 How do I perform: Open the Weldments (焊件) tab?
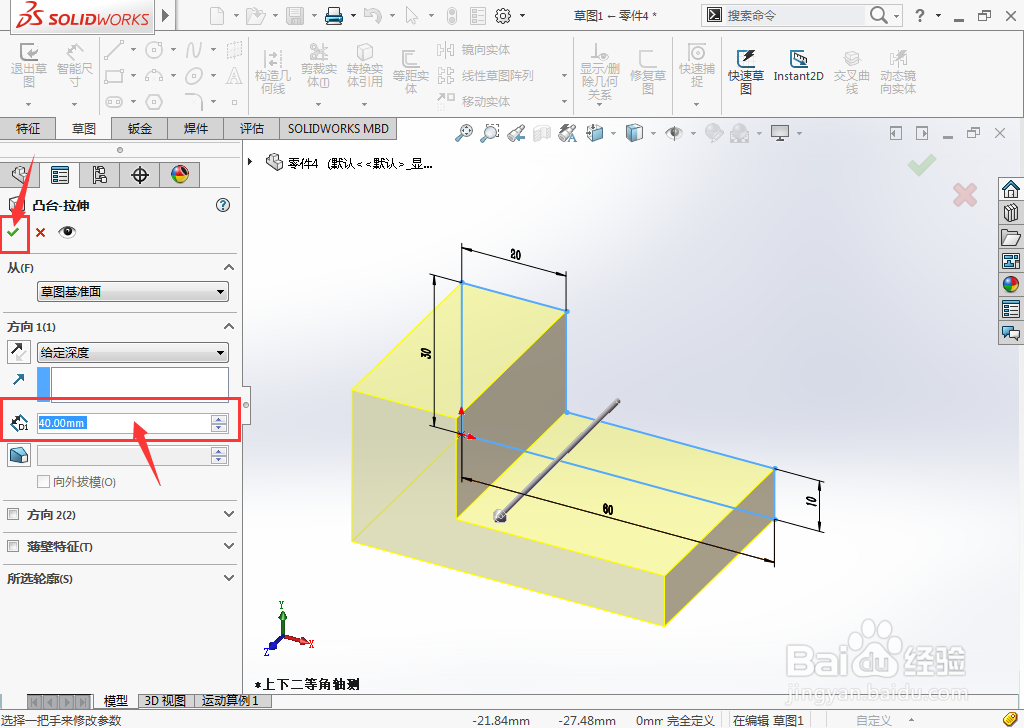coord(196,129)
